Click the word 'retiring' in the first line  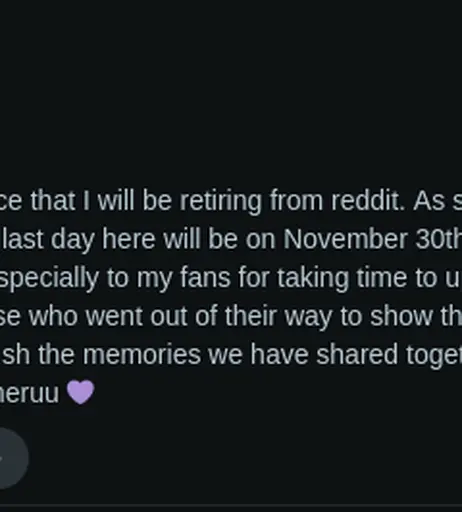point(221,201)
